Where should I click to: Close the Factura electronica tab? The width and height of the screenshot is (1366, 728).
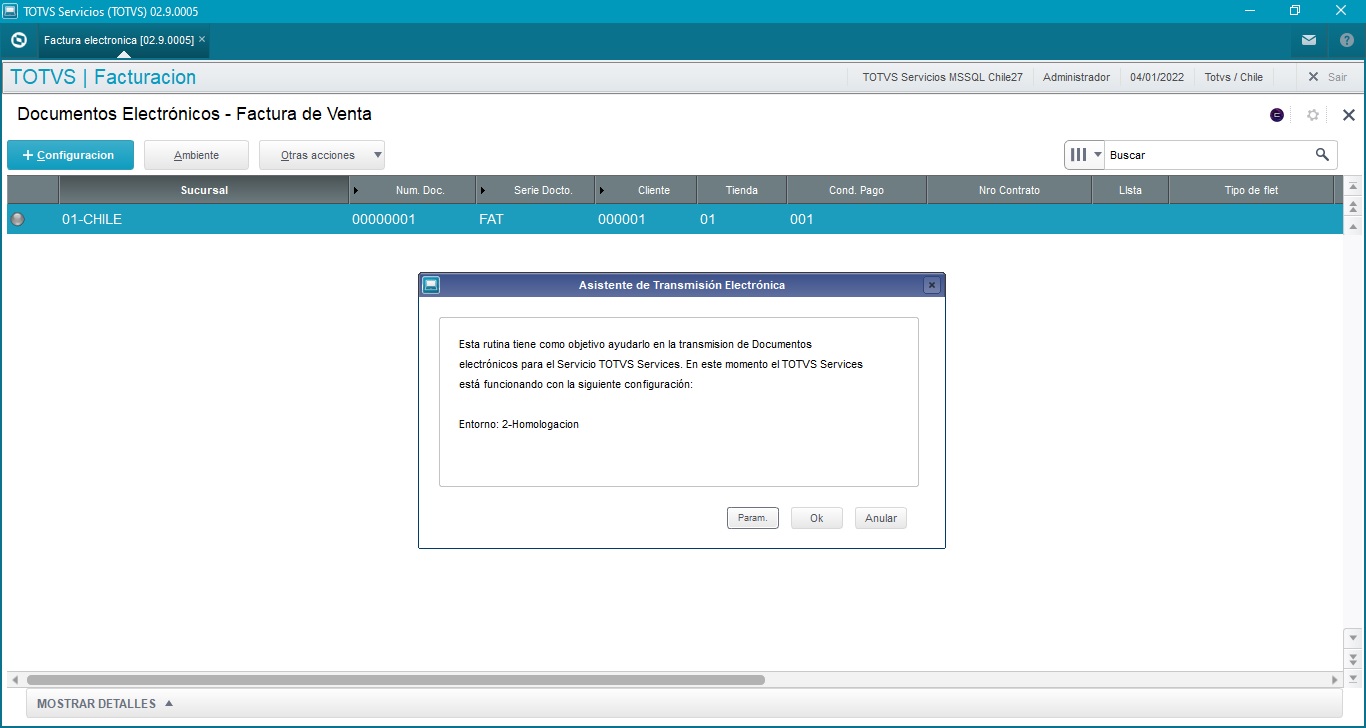[202, 39]
